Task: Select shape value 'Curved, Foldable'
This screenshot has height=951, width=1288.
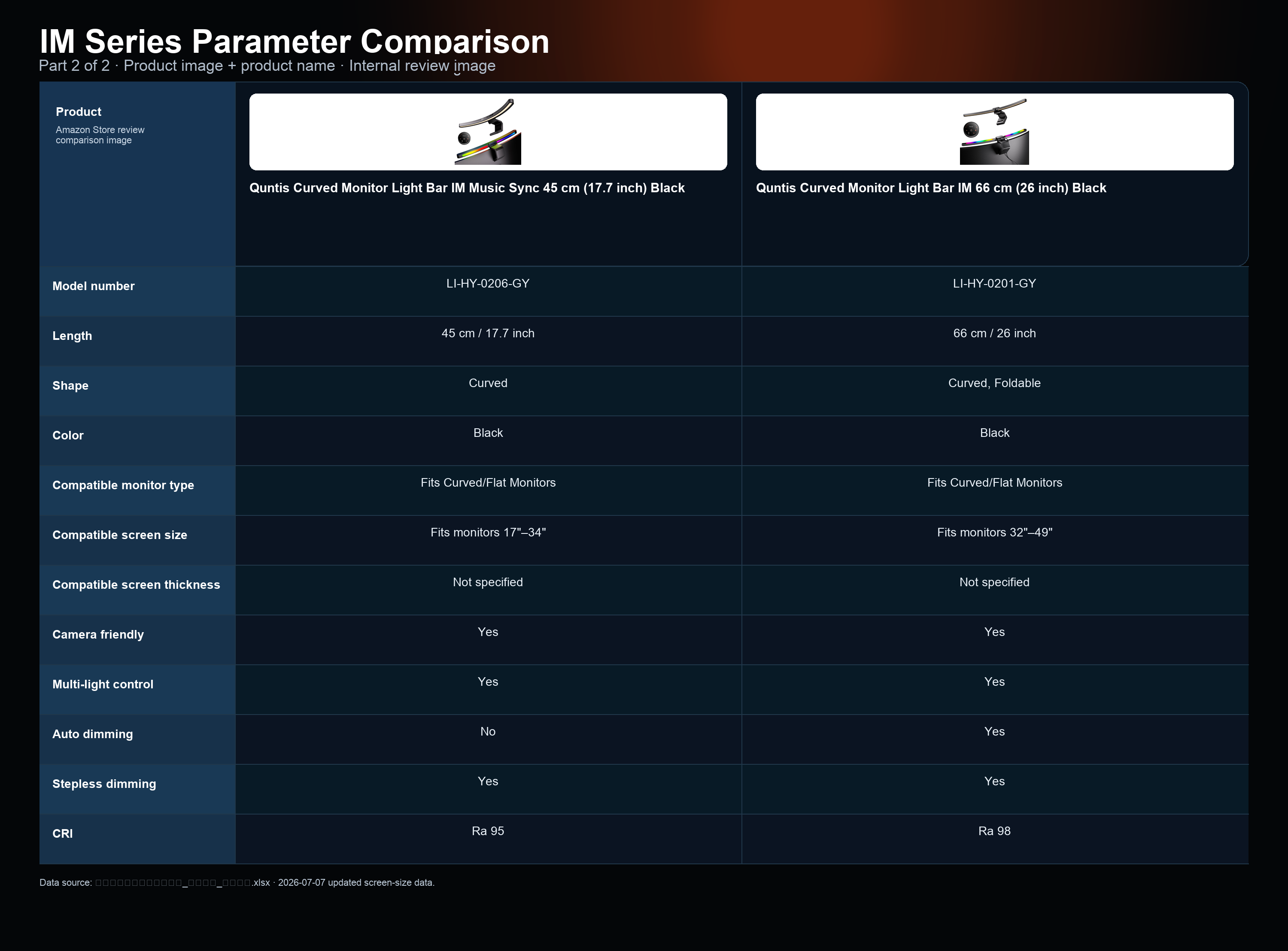Action: point(994,383)
